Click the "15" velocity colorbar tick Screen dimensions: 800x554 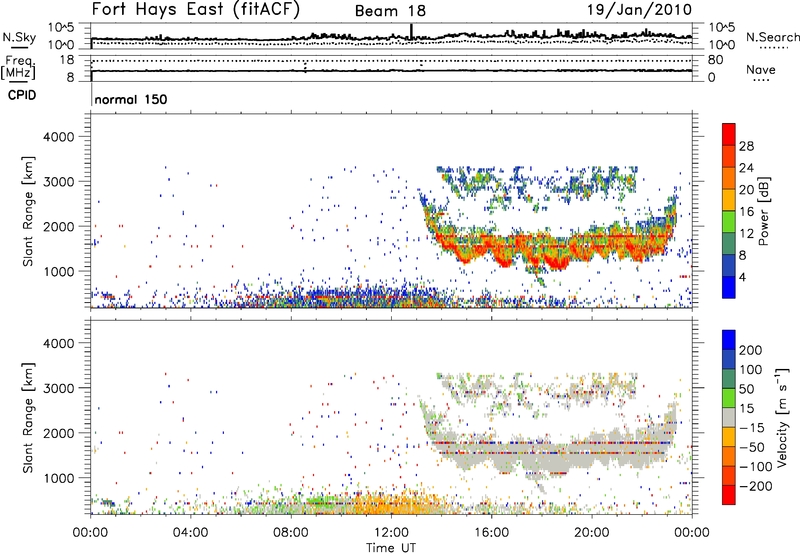747,409
